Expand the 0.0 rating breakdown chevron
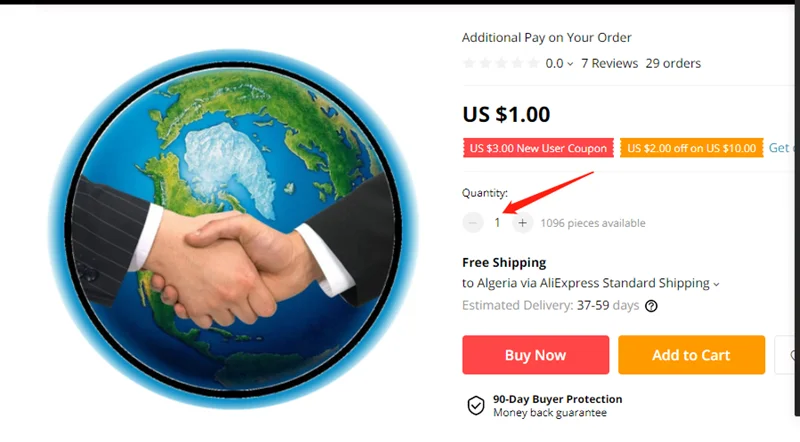The image size is (800, 442). click(570, 64)
